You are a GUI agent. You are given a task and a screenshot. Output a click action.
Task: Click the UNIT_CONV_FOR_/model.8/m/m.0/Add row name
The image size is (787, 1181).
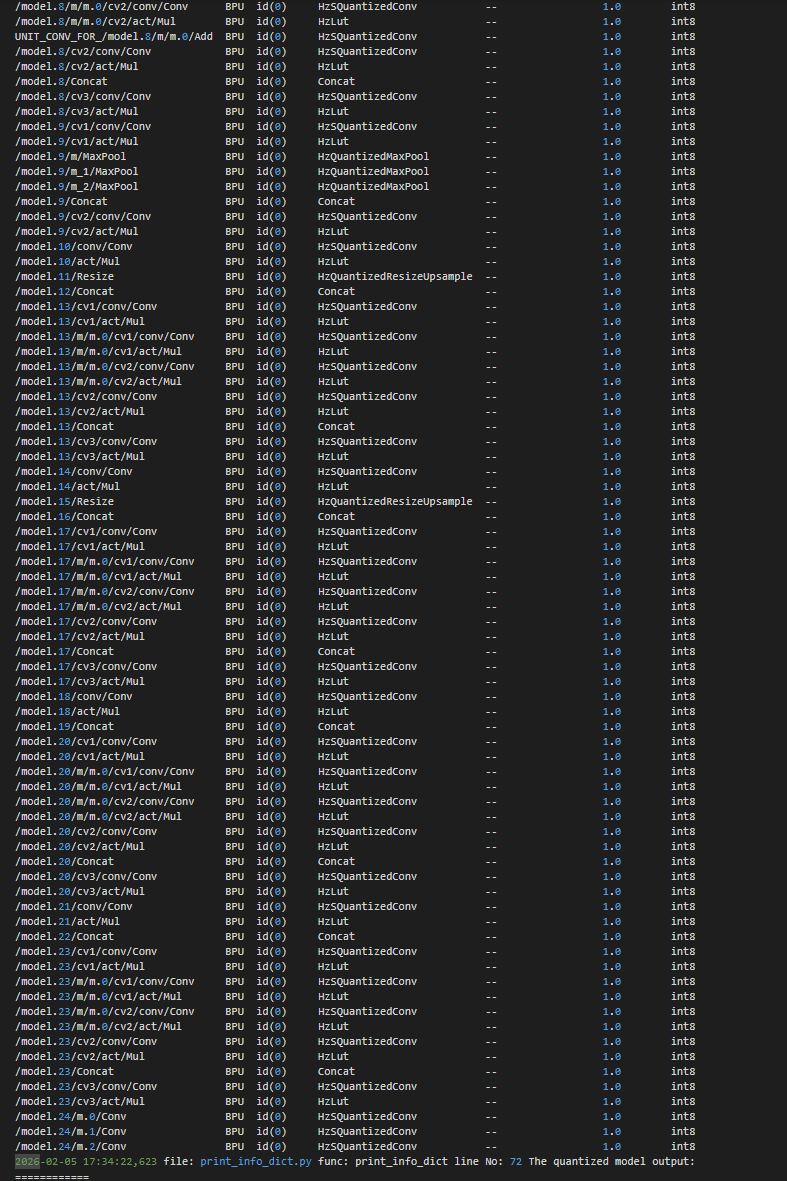click(x=114, y=36)
